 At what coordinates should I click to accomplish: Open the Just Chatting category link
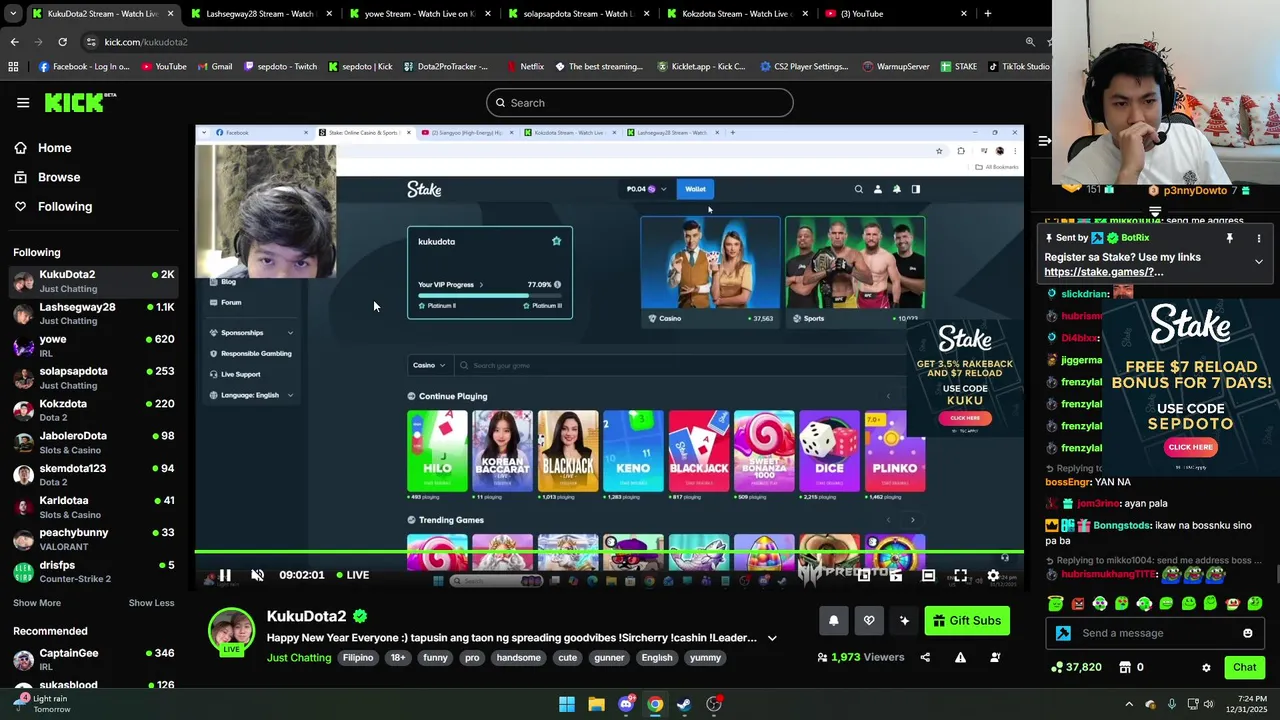tap(299, 657)
